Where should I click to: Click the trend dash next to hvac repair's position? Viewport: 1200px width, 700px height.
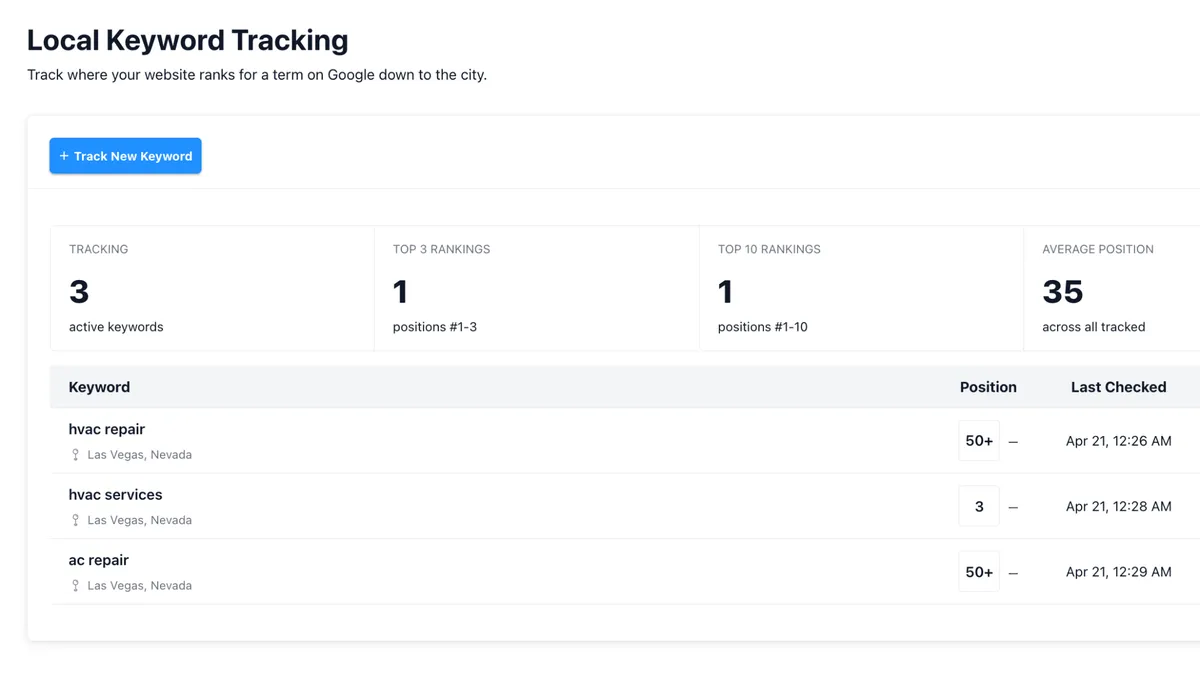click(x=1013, y=440)
